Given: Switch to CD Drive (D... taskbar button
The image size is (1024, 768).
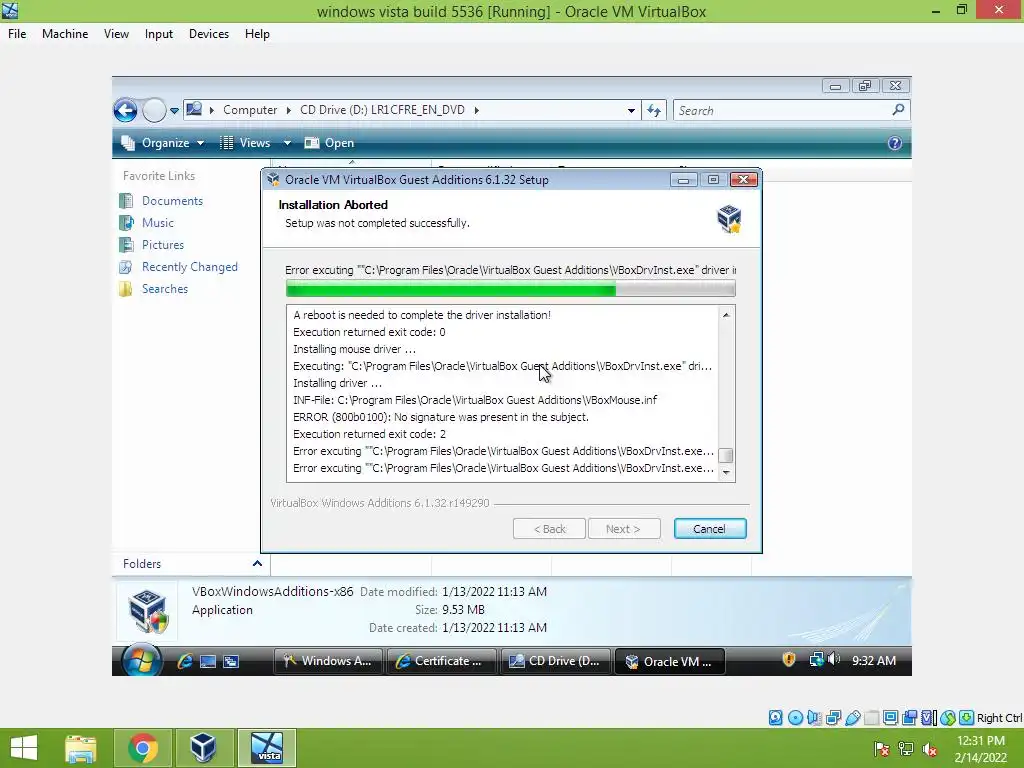Looking at the screenshot, I should tap(555, 661).
